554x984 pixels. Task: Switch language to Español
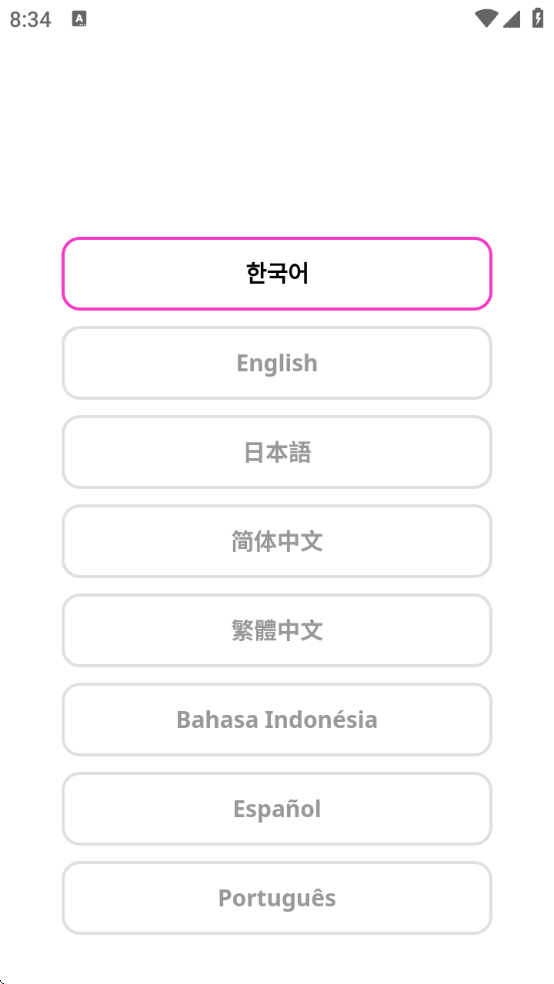(x=277, y=808)
